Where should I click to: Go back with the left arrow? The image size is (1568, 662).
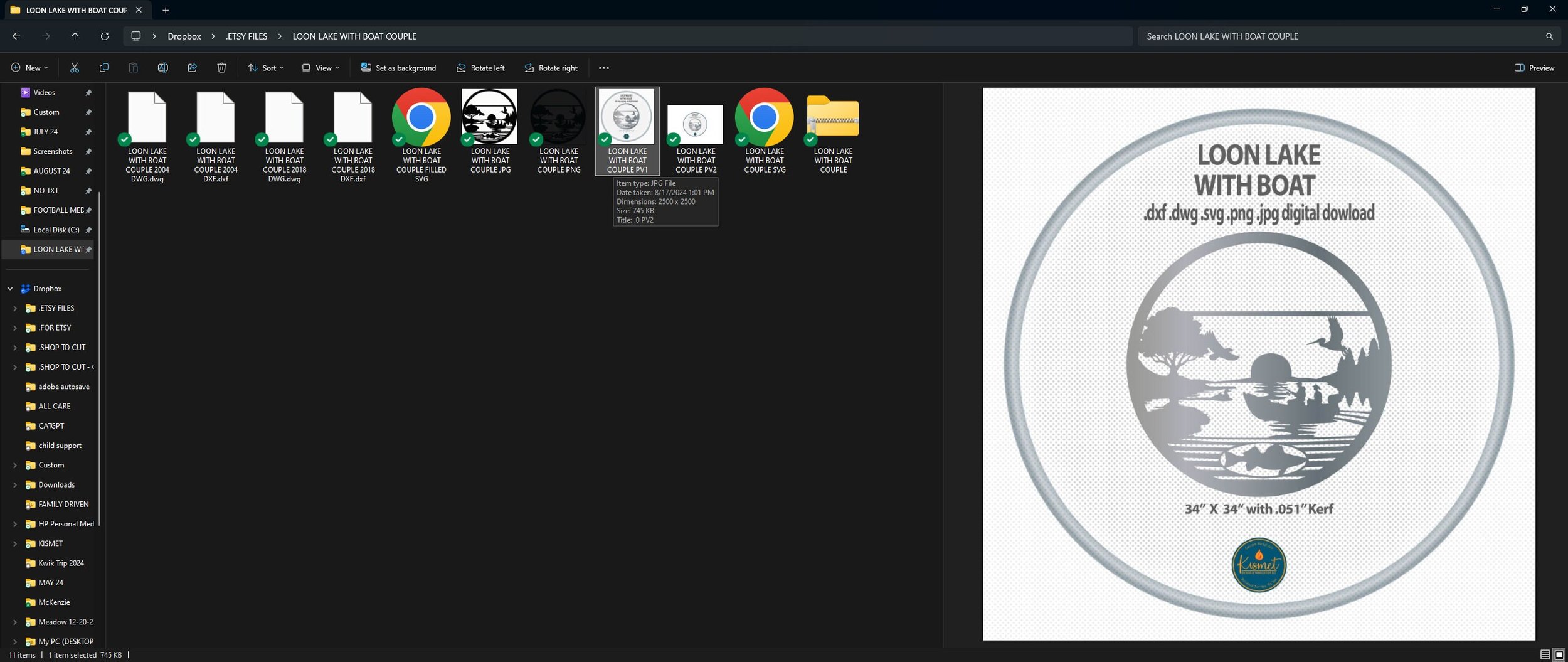[x=16, y=36]
